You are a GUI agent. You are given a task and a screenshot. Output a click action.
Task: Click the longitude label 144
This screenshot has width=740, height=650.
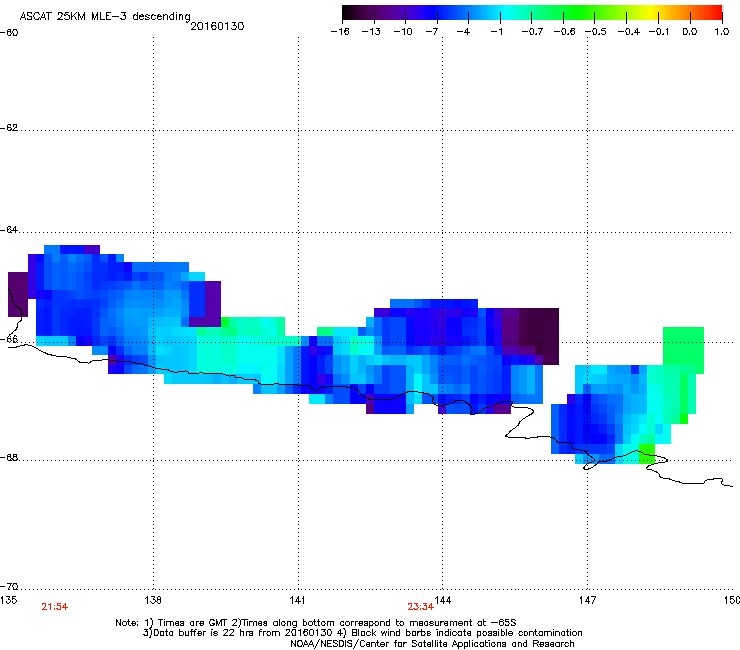click(443, 600)
